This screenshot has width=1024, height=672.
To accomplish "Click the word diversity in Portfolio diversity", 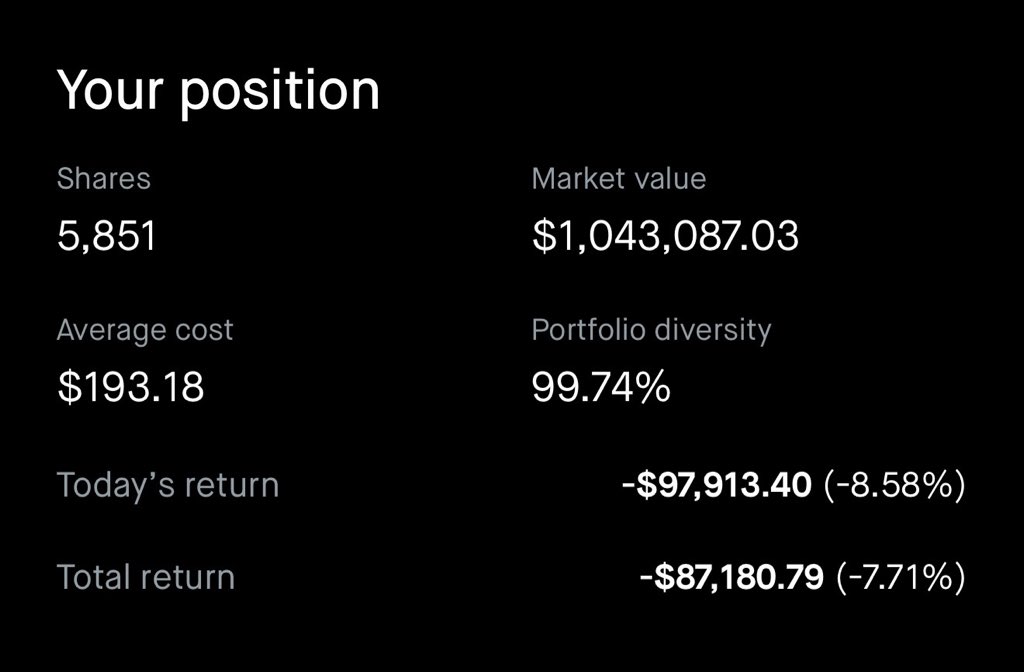I will [x=712, y=330].
